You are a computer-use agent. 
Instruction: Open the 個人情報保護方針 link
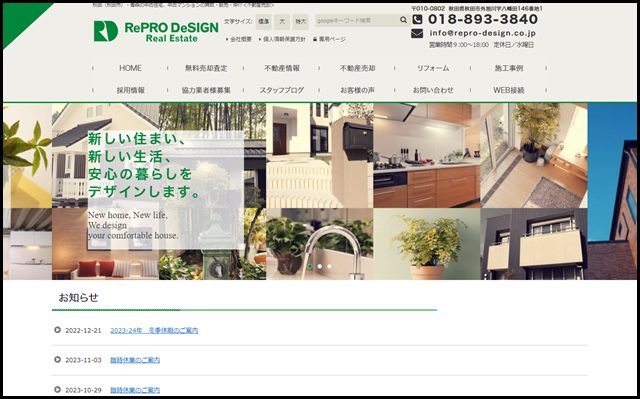[284, 40]
